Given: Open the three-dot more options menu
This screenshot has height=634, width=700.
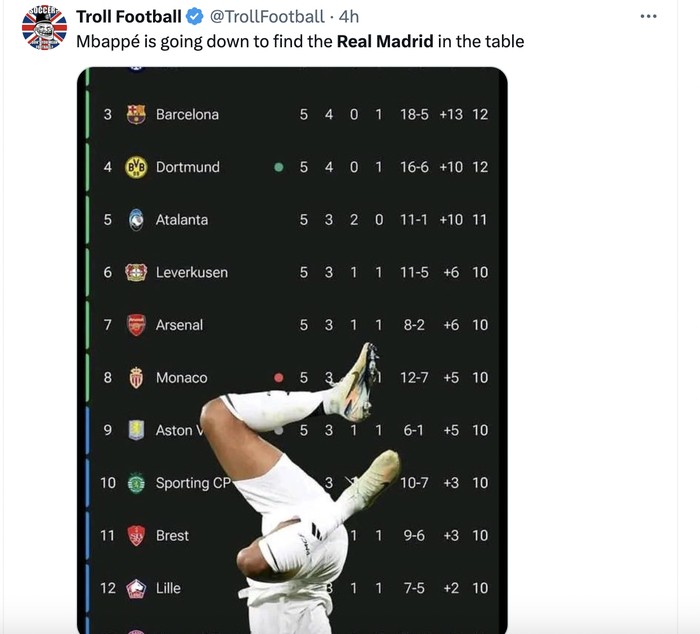Looking at the screenshot, I should [x=648, y=17].
